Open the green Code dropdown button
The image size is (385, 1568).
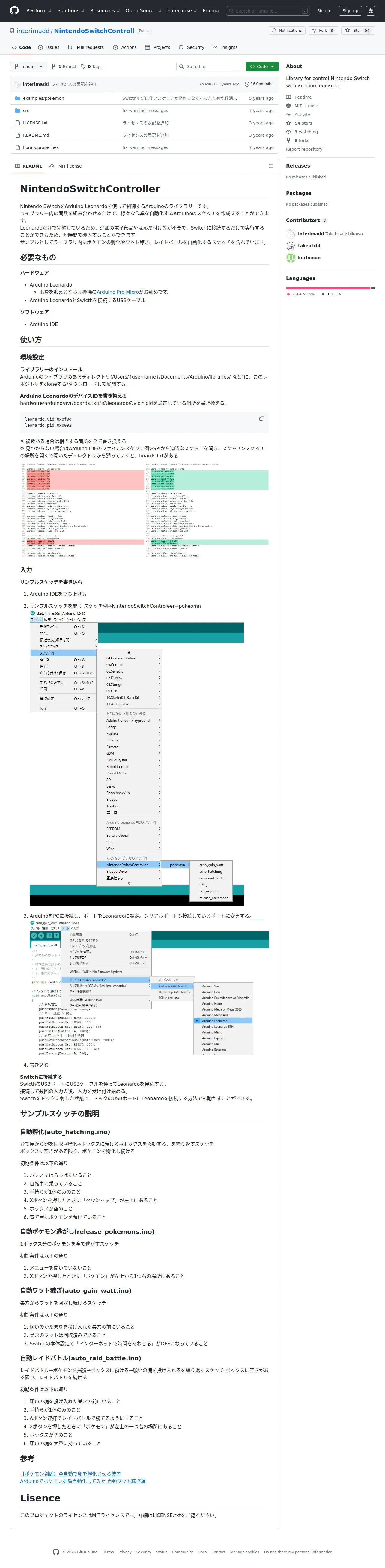click(x=263, y=66)
